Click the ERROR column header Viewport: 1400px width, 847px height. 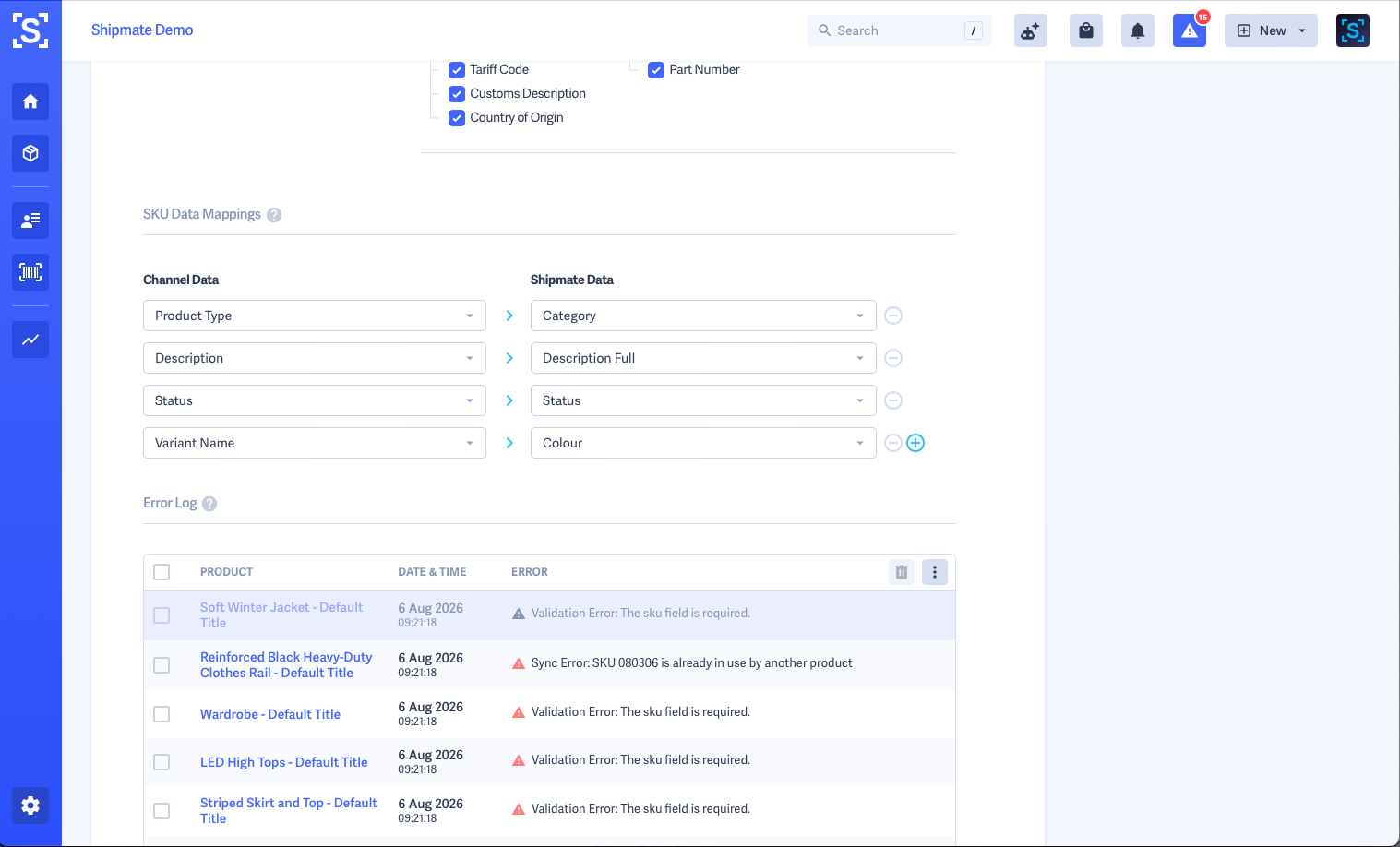530,572
